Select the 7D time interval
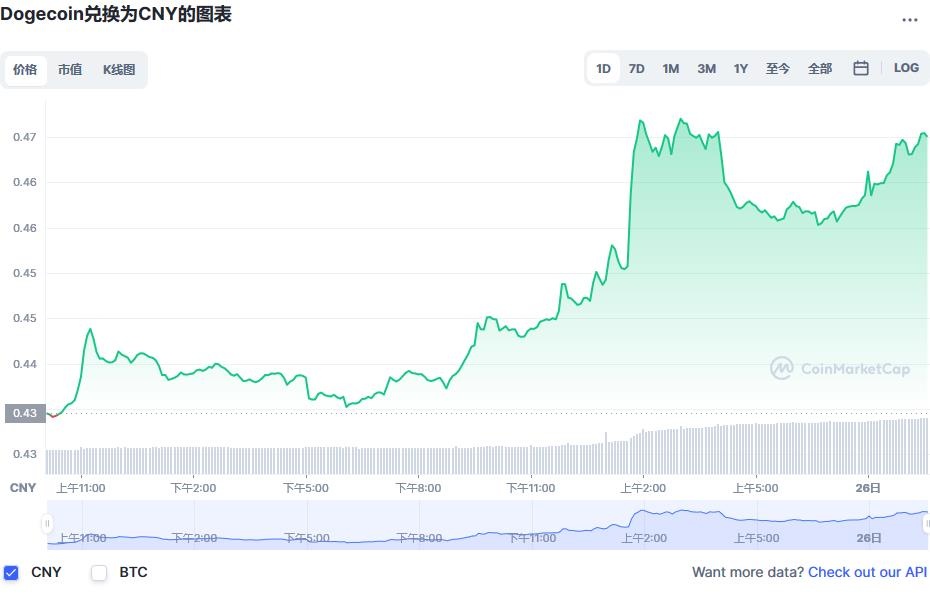930x600 pixels. pos(637,68)
